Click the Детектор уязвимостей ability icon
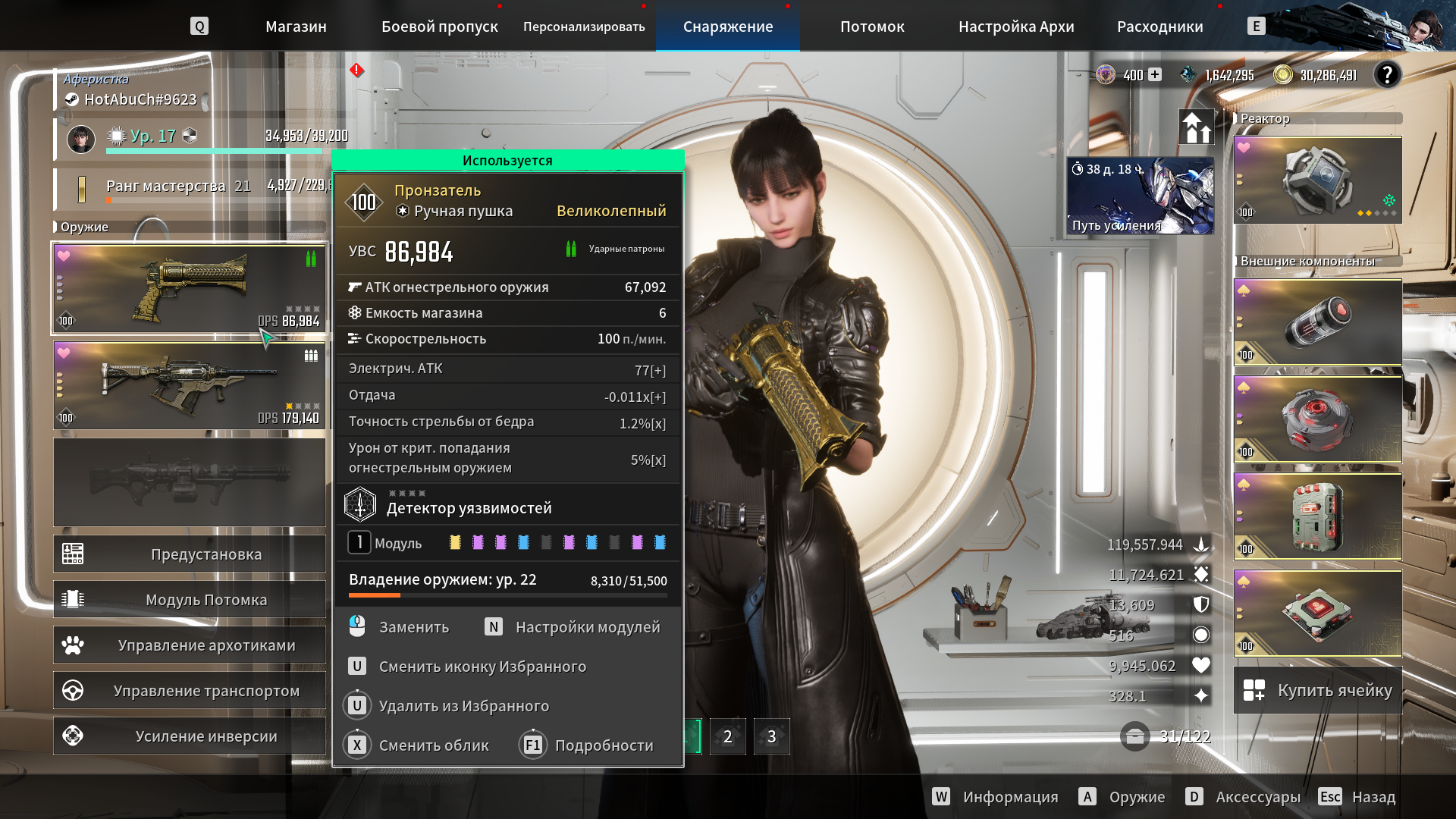 [360, 504]
